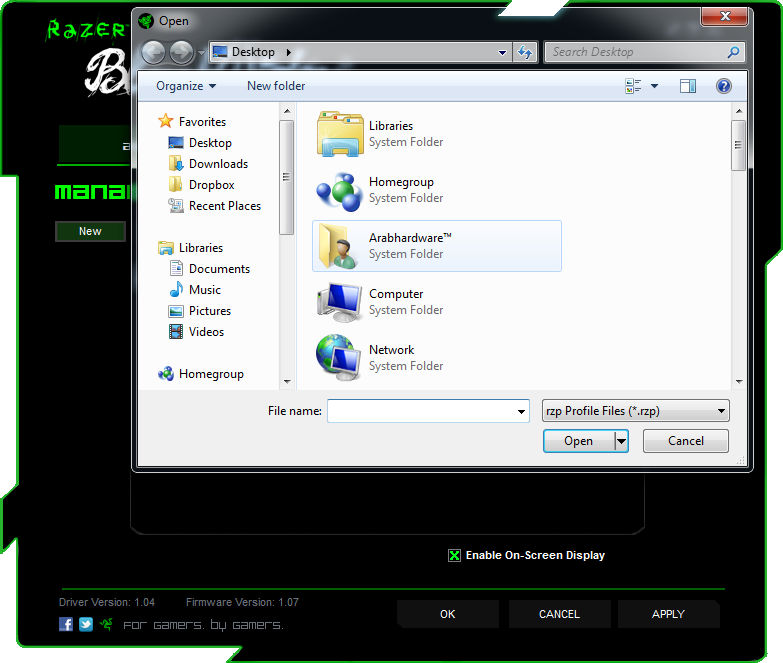
Task: Open the Organize menu
Action: coord(186,86)
